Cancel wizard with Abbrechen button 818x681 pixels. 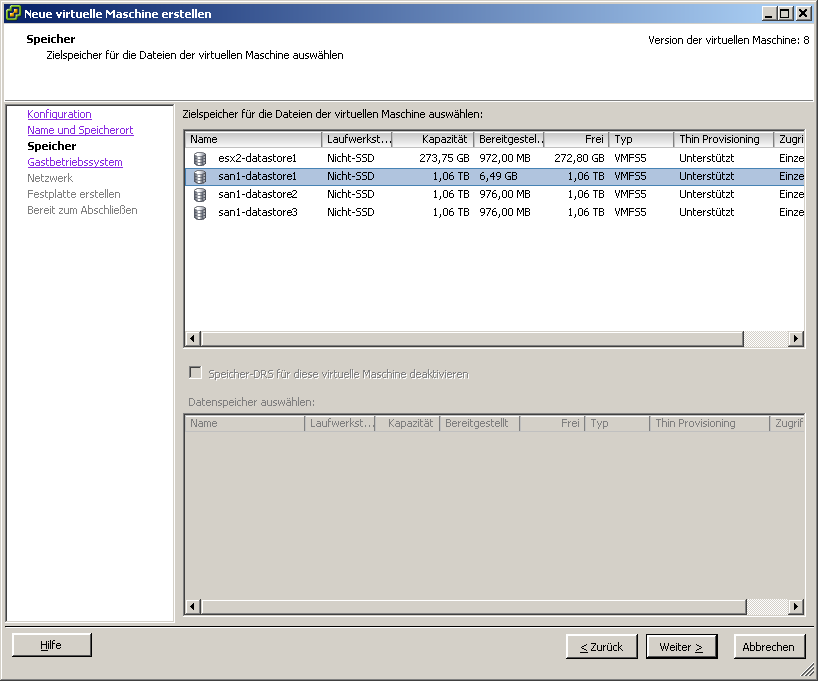click(x=768, y=647)
